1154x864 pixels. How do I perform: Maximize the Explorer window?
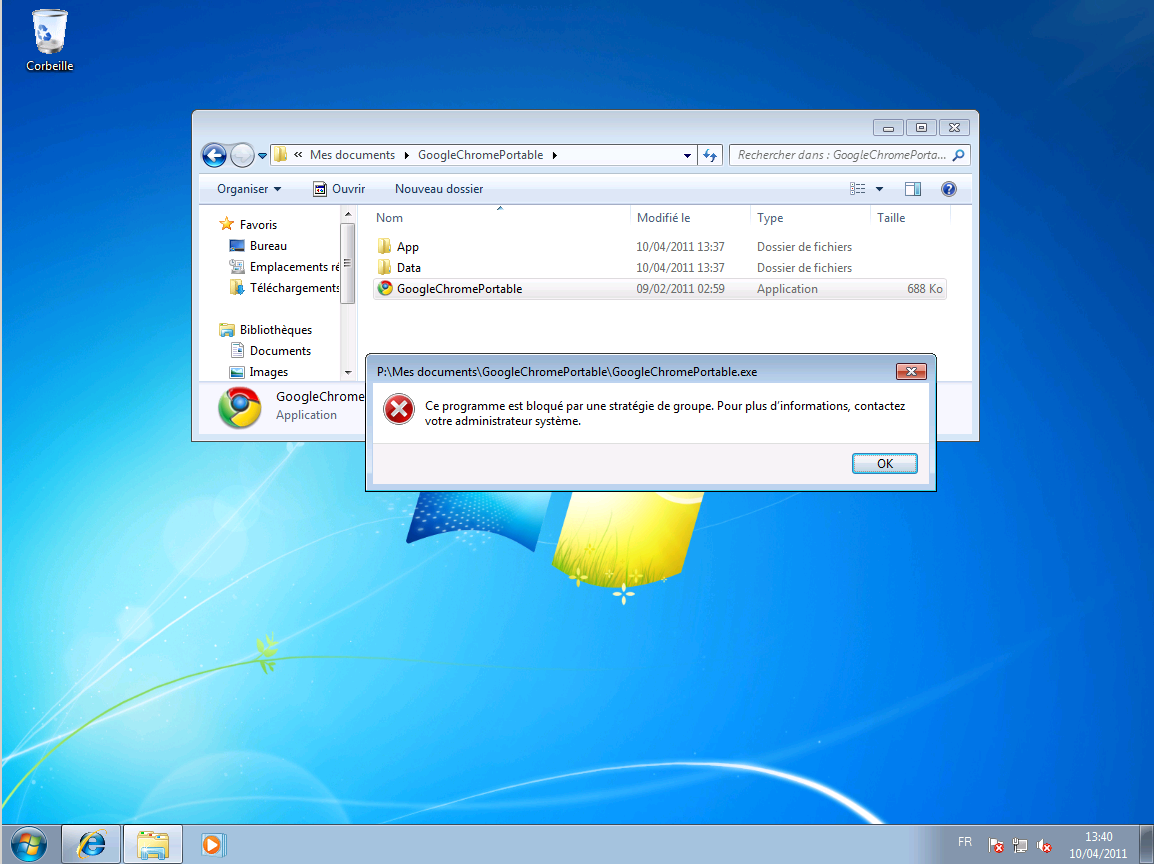point(921,128)
